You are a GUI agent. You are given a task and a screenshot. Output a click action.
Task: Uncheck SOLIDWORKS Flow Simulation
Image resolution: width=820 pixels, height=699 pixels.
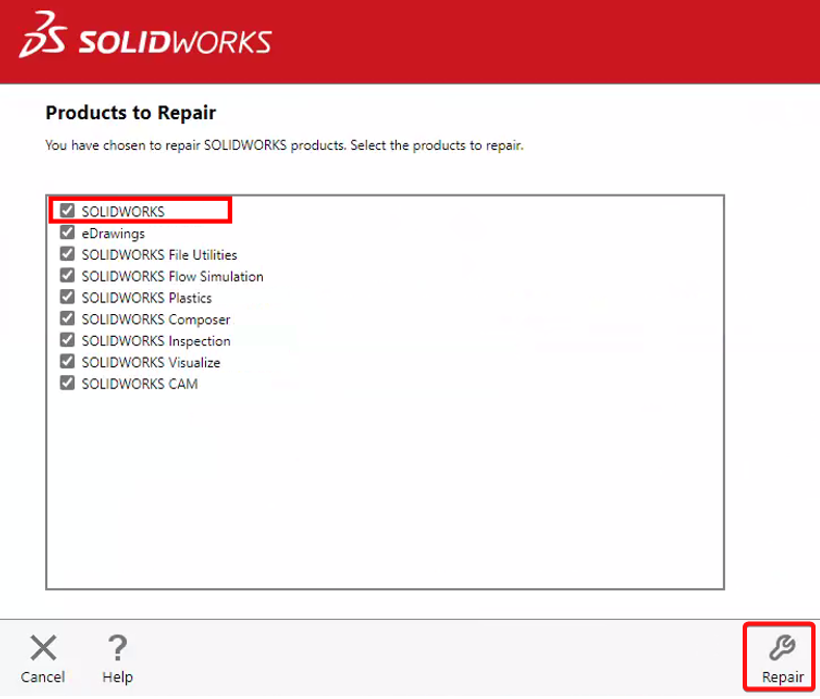67,276
